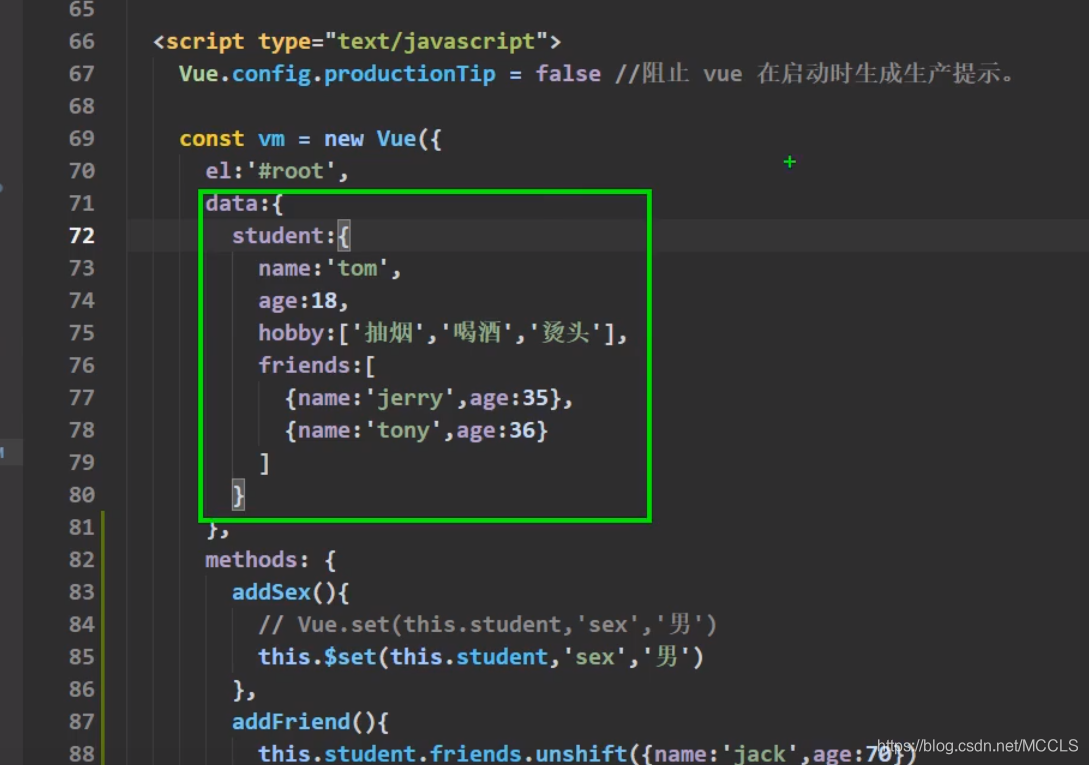Click the 'jerry' string on line 77
1089x765 pixels.
[x=410, y=398]
